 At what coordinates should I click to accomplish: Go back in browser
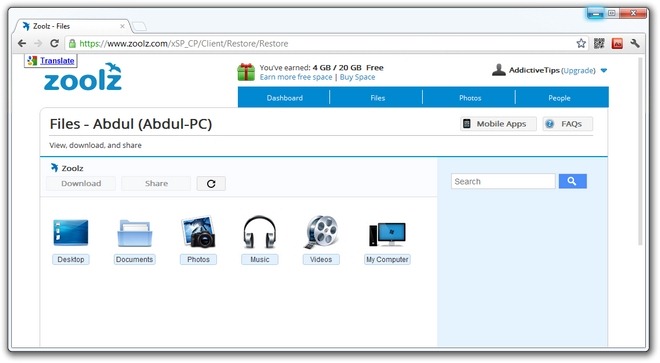coord(22,43)
